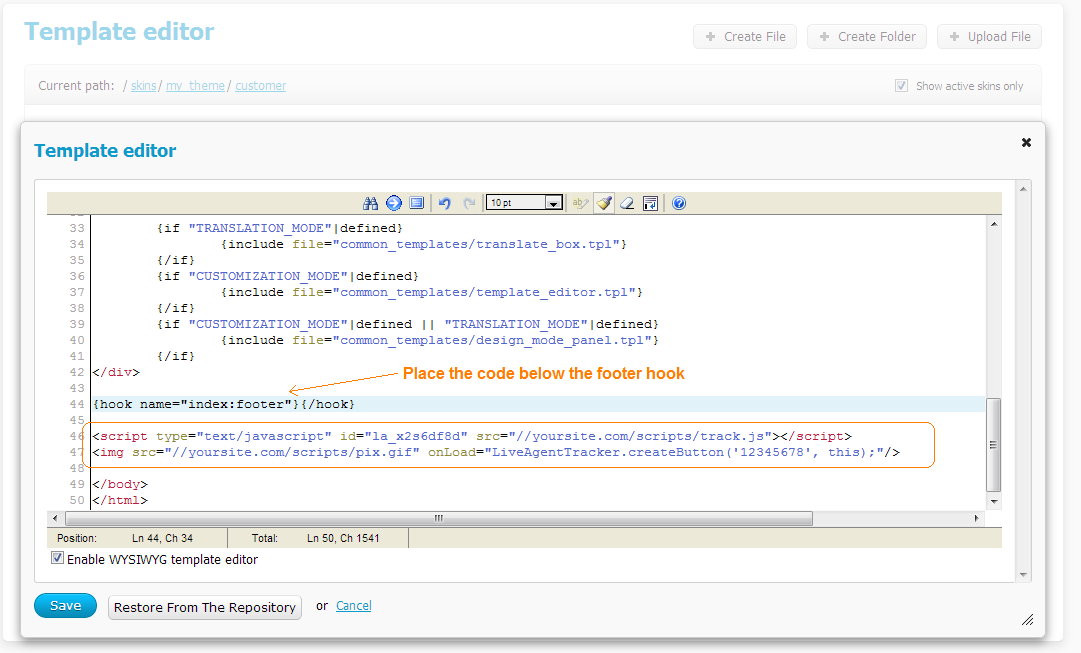The width and height of the screenshot is (1081, 653).
Task: Click Upload File button
Action: pyautogui.click(x=989, y=37)
